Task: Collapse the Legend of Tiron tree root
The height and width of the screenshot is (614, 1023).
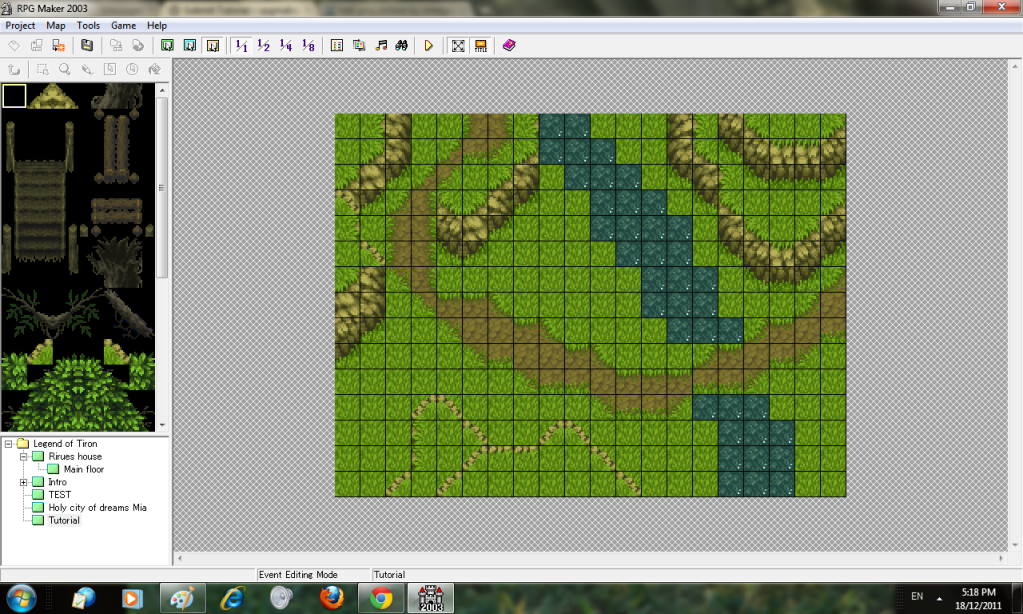Action: pos(8,444)
